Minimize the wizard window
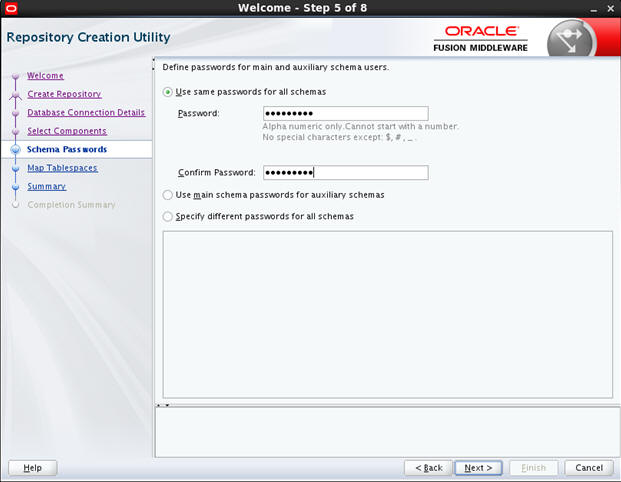 point(593,10)
